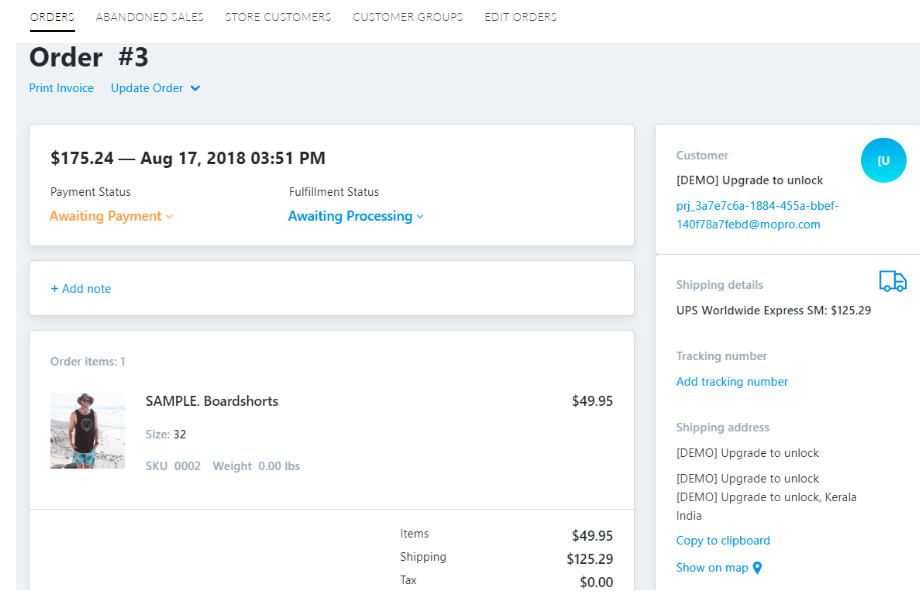Expand the Update Order dropdown

[155, 88]
